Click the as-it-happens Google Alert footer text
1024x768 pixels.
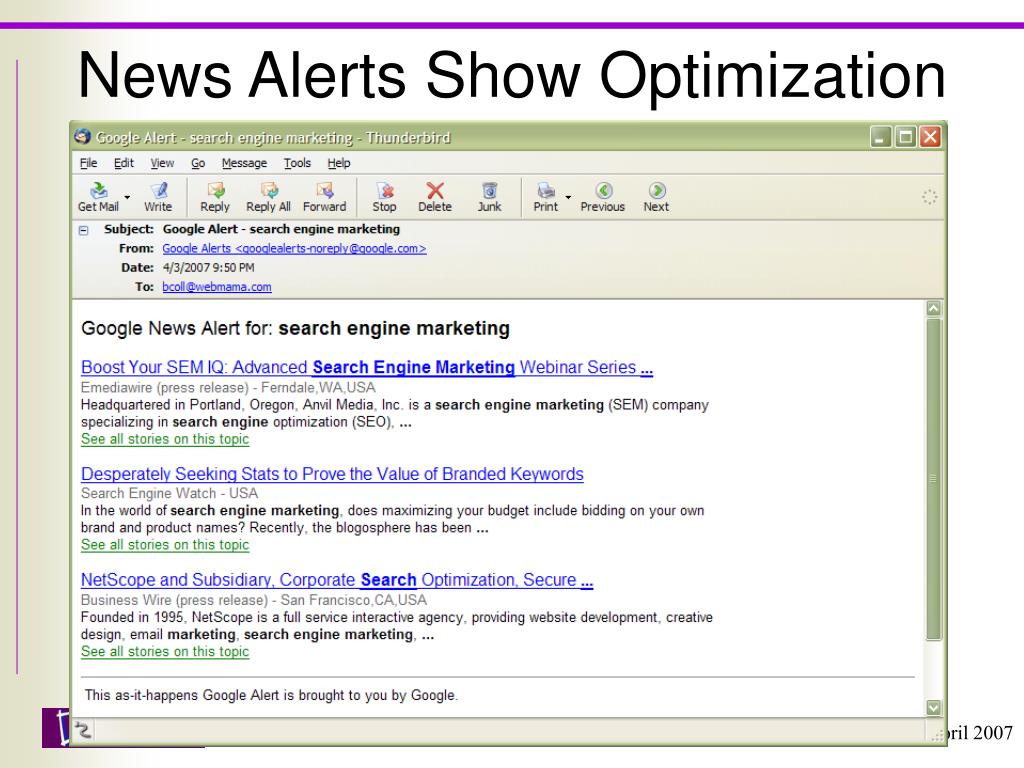271,695
